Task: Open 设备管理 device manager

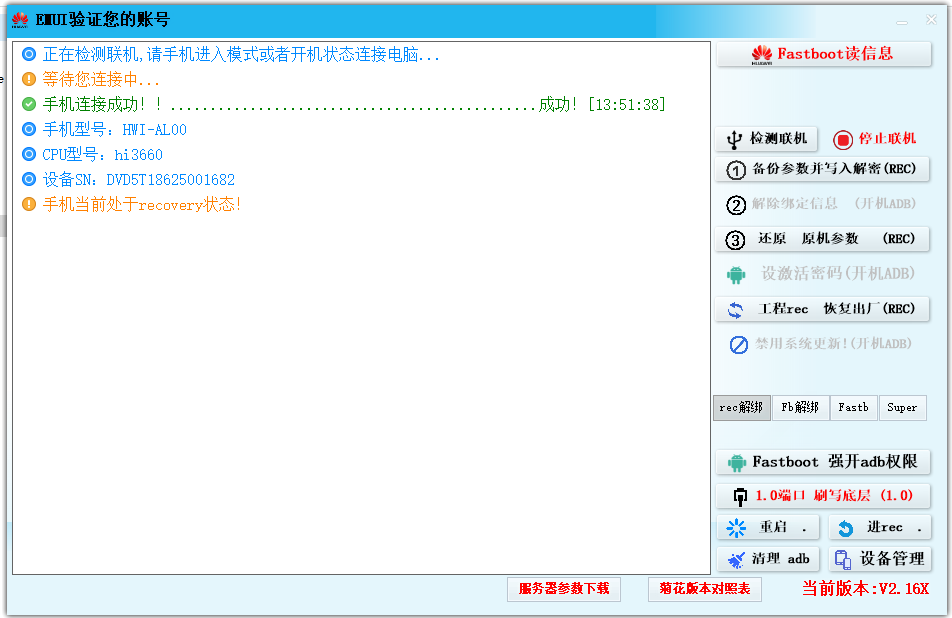Action: point(879,559)
